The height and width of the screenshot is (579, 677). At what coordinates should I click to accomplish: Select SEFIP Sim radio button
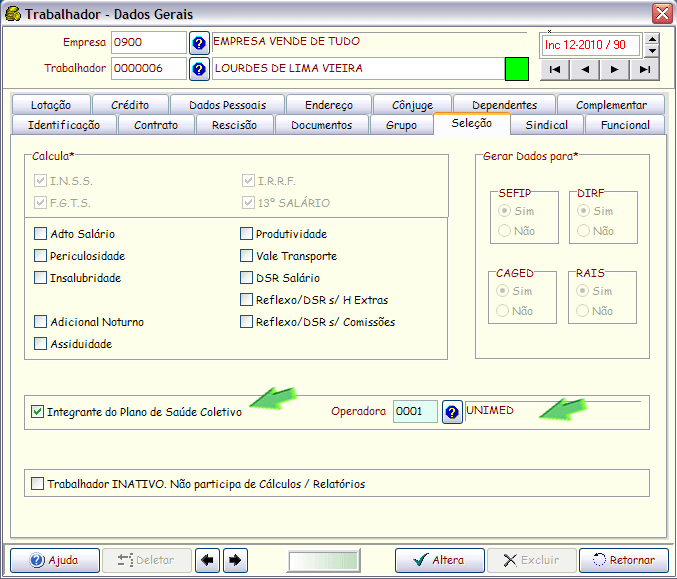(504, 211)
